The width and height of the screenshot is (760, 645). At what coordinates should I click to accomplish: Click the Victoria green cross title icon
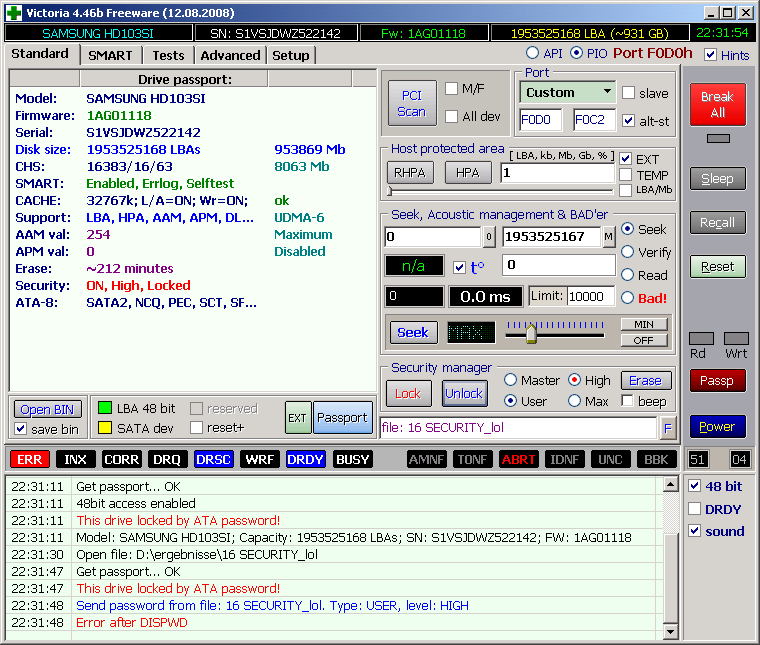click(x=14, y=13)
